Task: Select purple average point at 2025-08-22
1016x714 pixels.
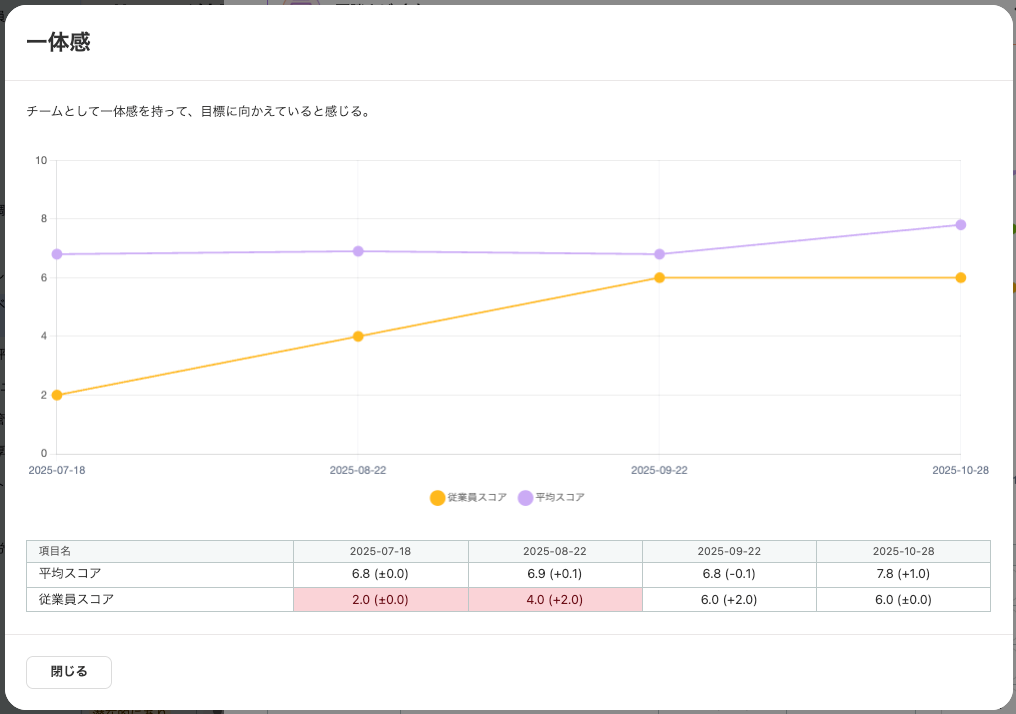Action: 358,251
